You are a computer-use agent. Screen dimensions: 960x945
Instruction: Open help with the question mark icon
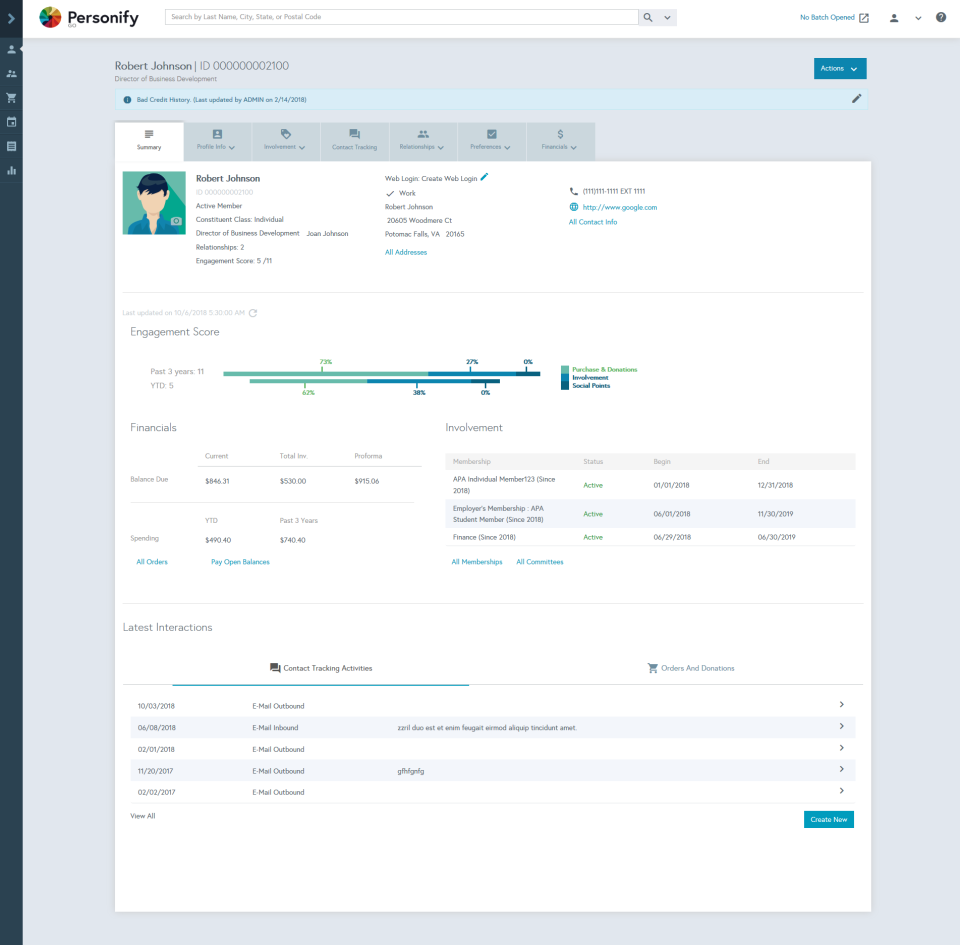coord(939,17)
